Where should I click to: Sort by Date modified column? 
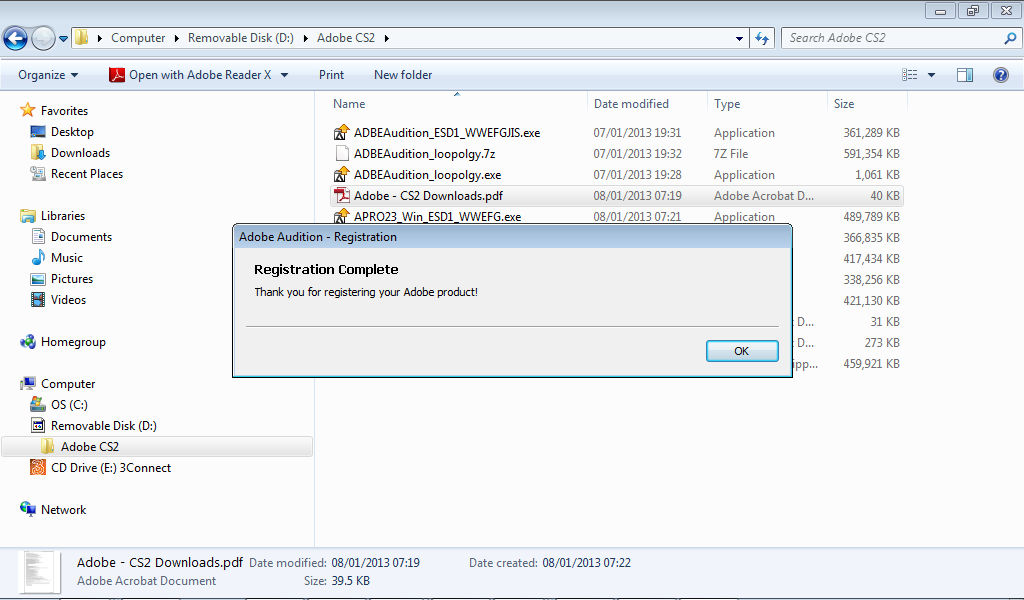631,104
